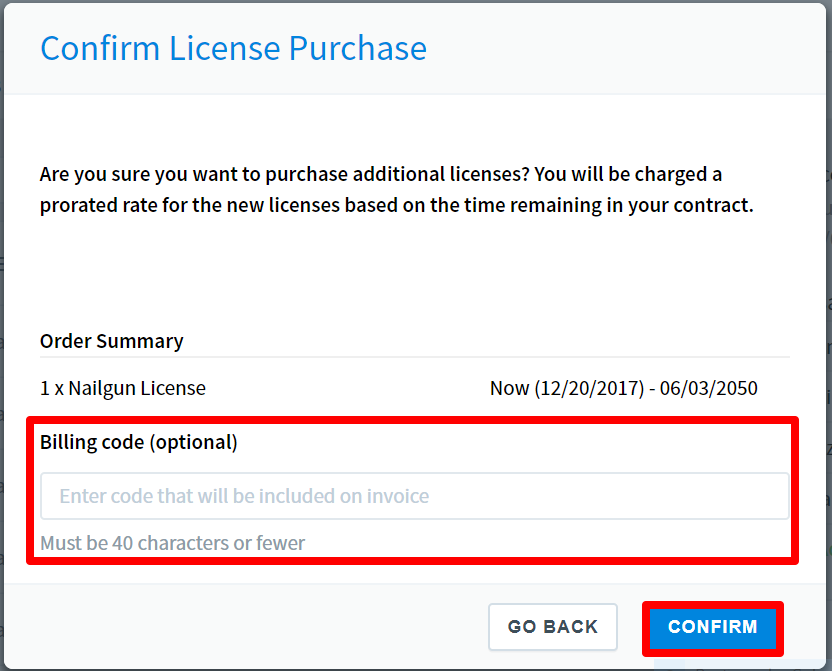
Task: Click the "prorated rate" sentence line
Action: [x=396, y=205]
